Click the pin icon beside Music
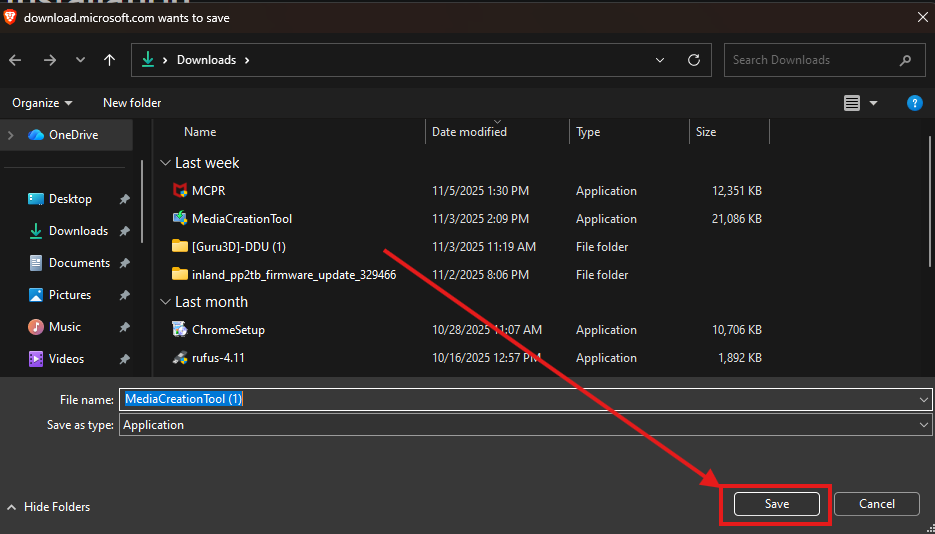 click(125, 327)
